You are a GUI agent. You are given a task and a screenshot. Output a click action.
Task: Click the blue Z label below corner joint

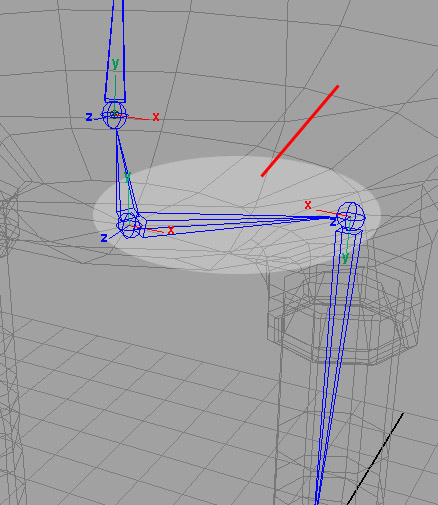[104, 238]
